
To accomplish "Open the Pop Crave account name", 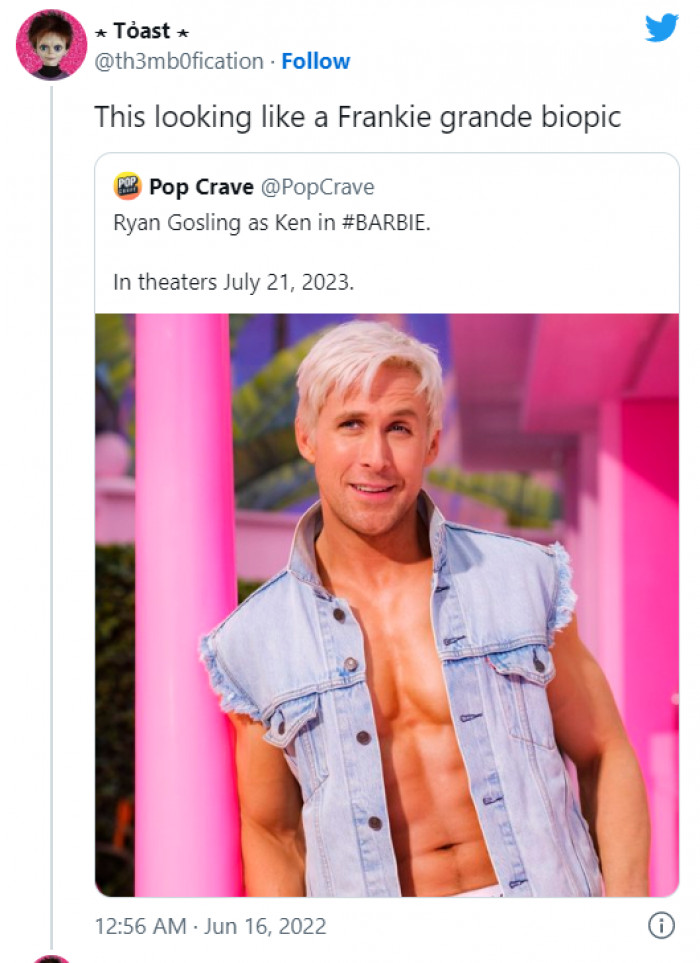I will click(x=200, y=186).
